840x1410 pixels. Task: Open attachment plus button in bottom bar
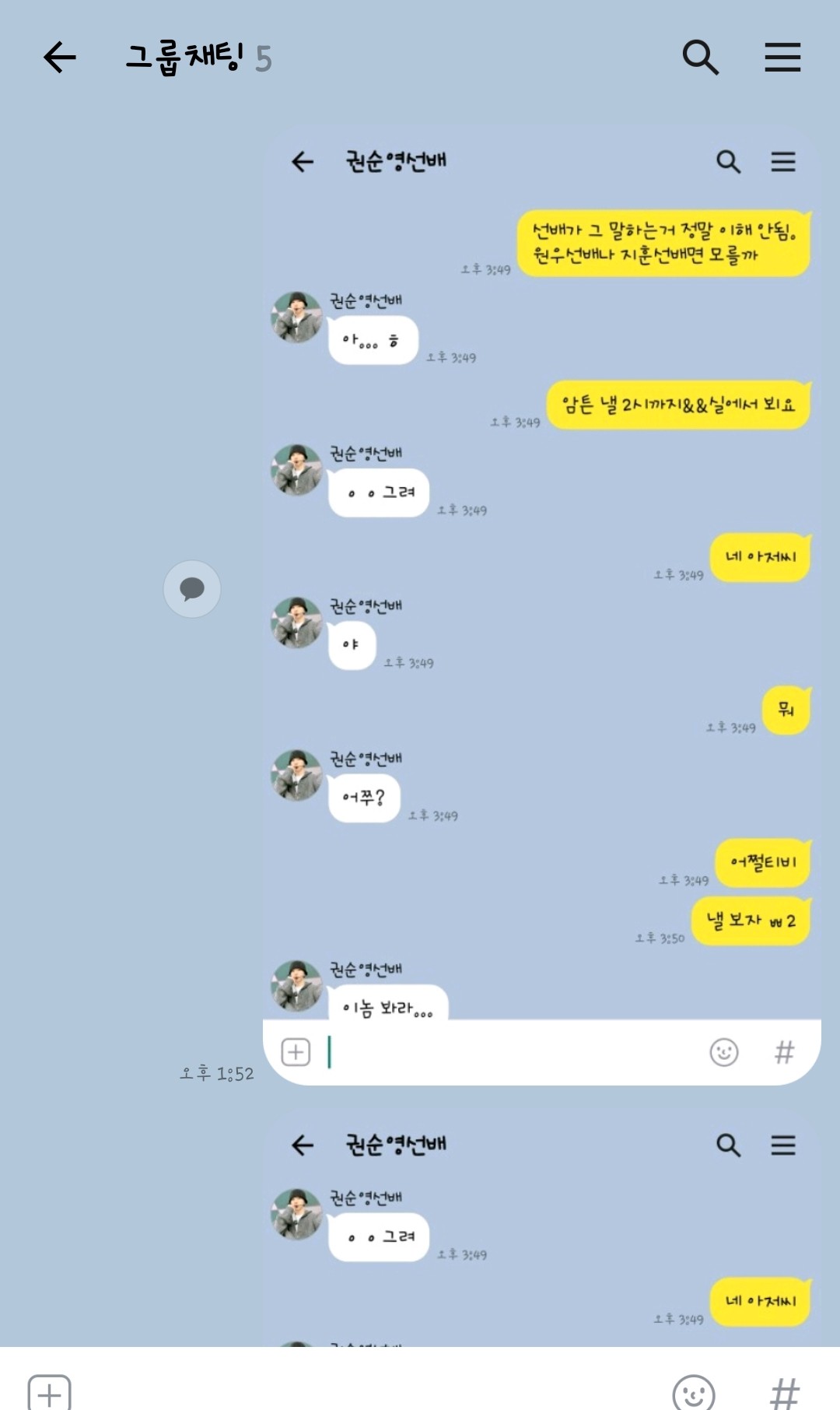click(49, 1392)
